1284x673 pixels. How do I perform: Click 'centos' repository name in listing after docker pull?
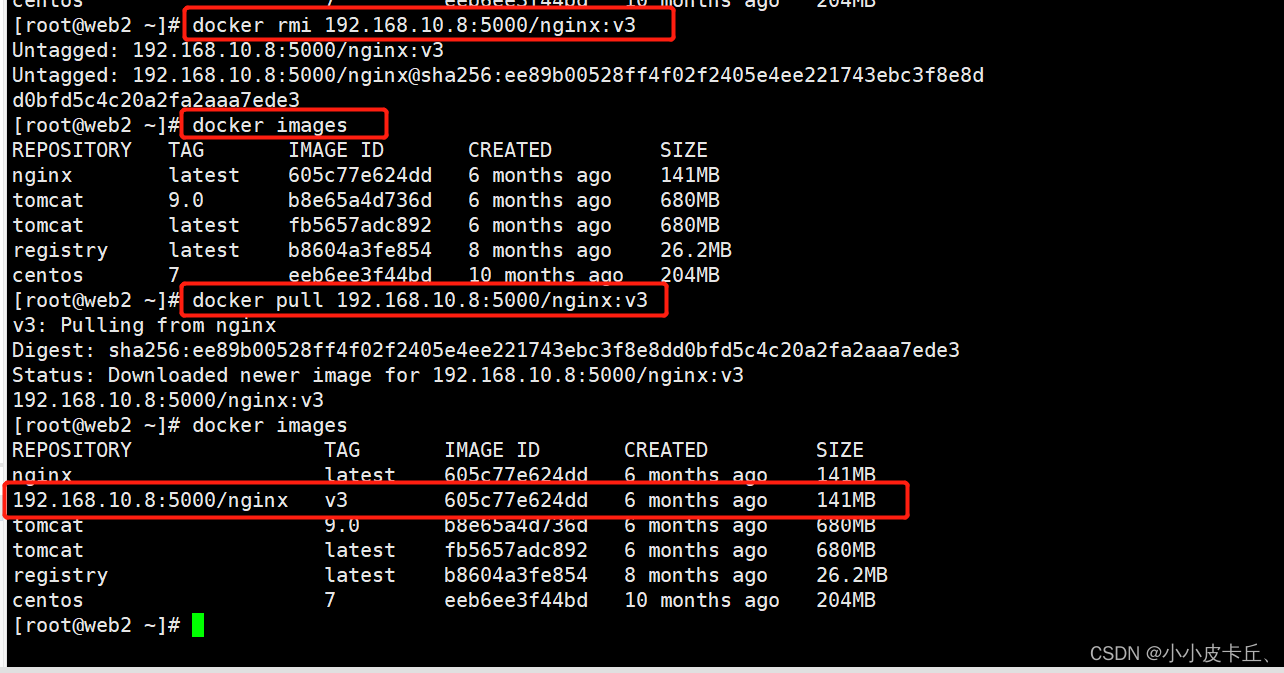48,600
